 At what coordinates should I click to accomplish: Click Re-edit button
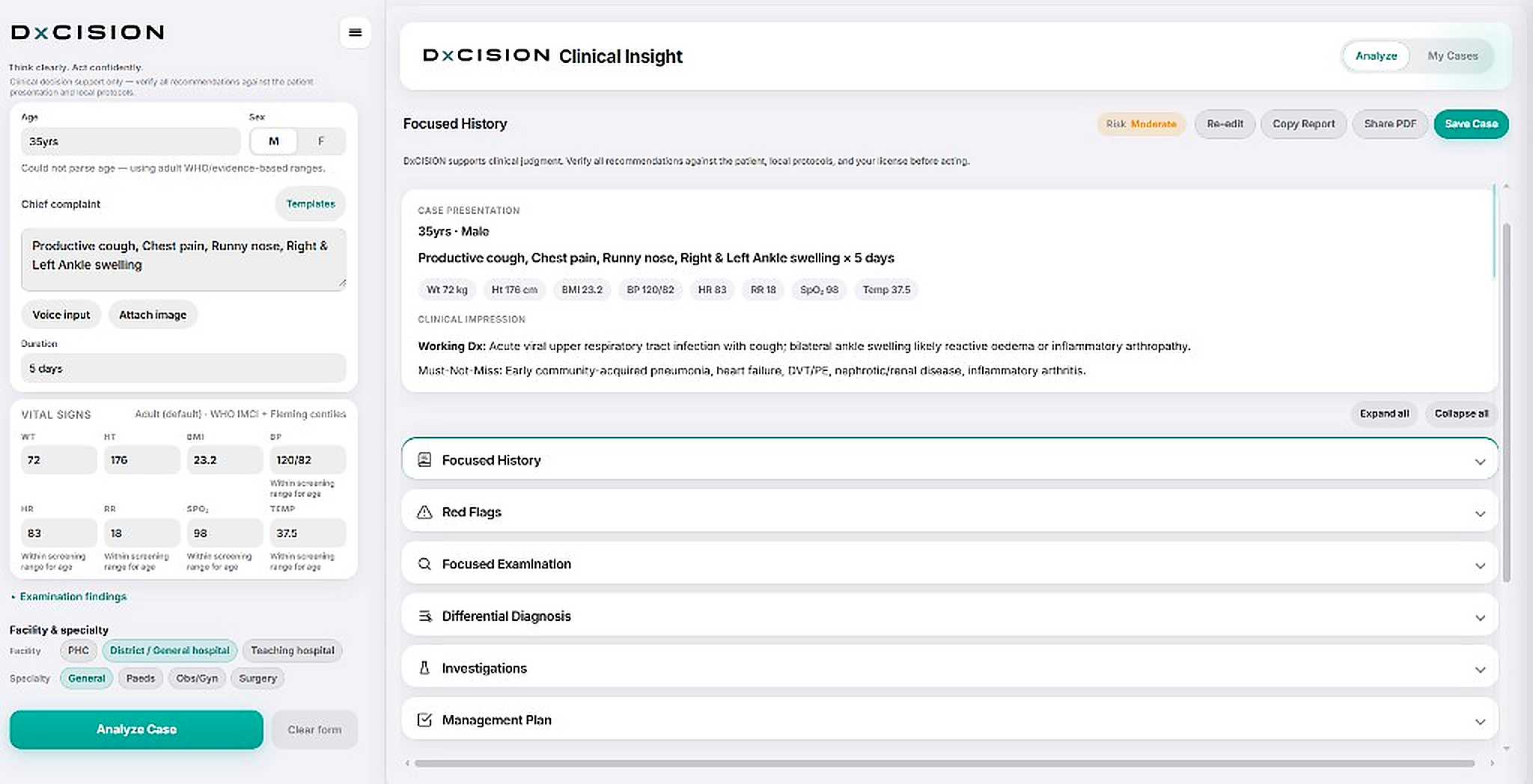click(1225, 123)
